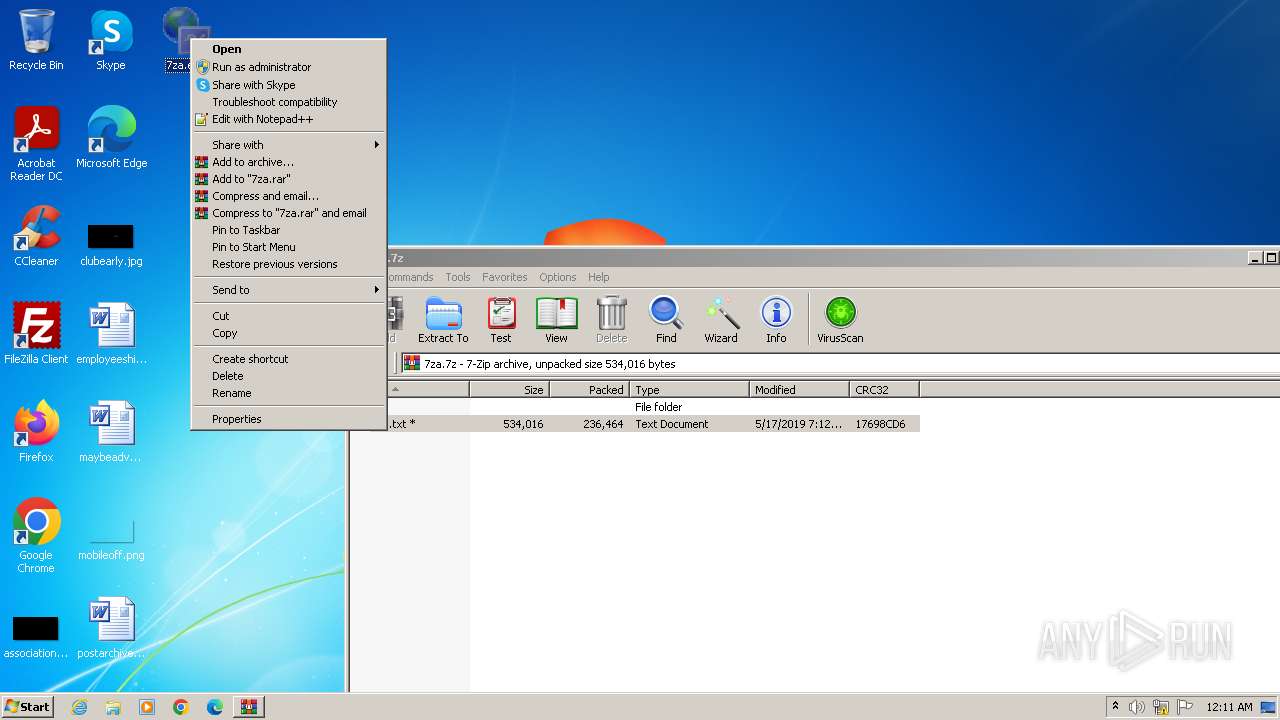Select the clubearly.jpg desktop file

click(111, 244)
